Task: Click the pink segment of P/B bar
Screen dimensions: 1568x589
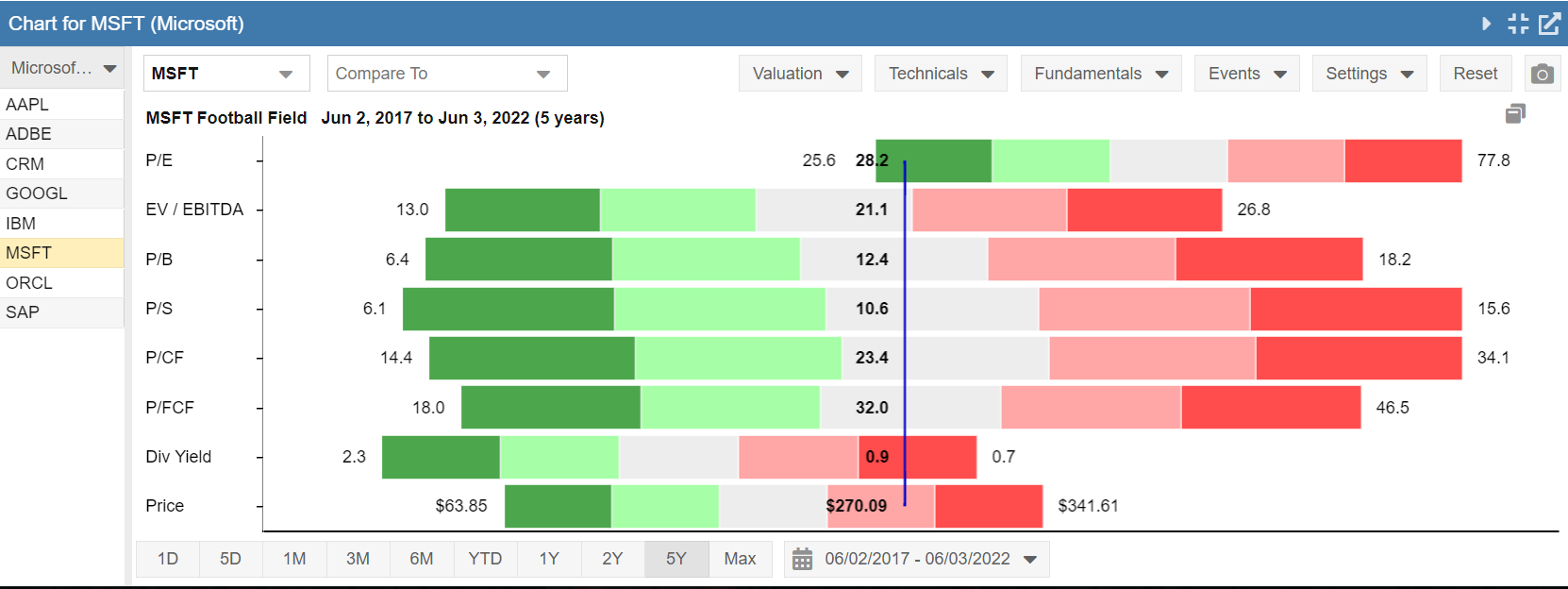Action: pos(1081,260)
